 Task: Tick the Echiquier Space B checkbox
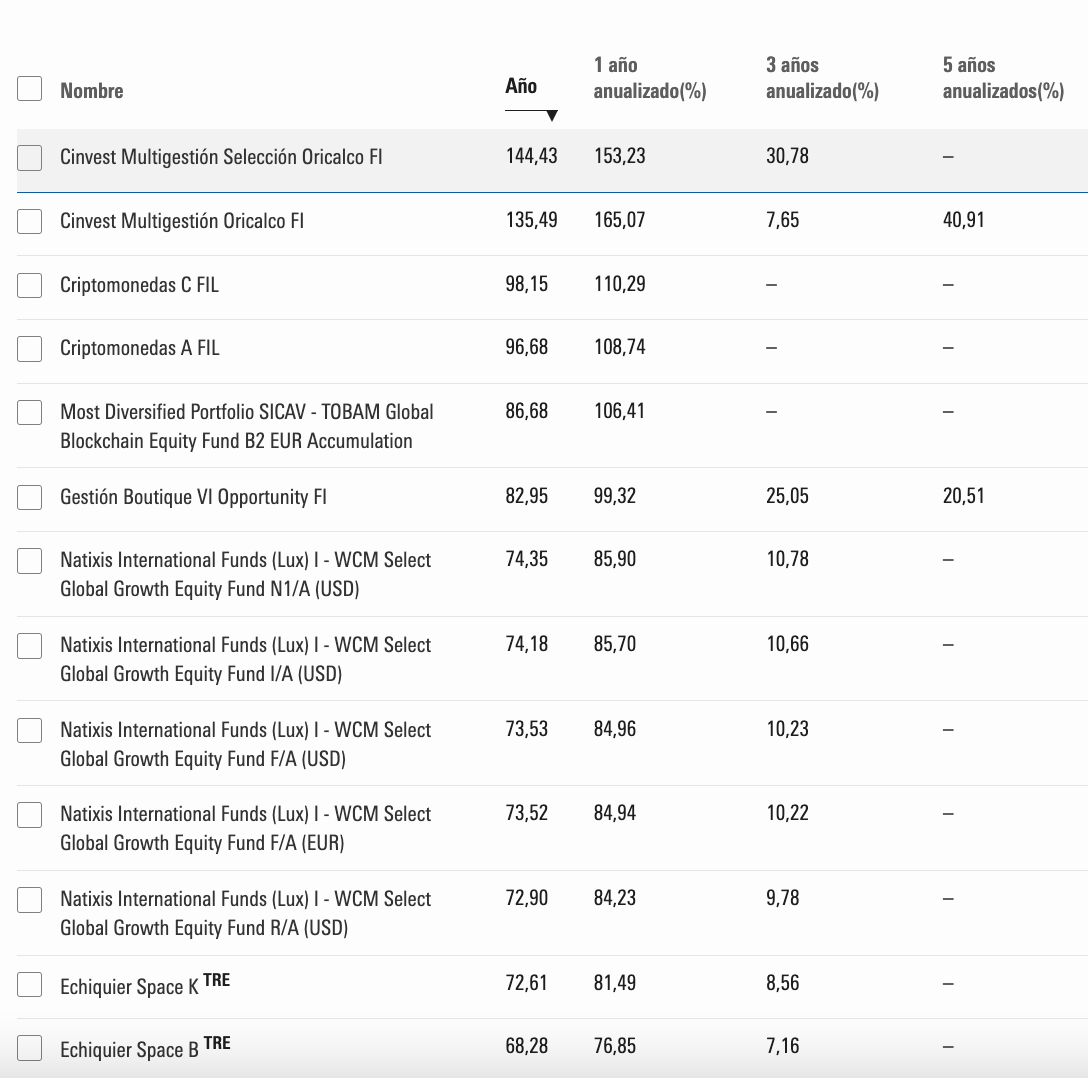(29, 1047)
